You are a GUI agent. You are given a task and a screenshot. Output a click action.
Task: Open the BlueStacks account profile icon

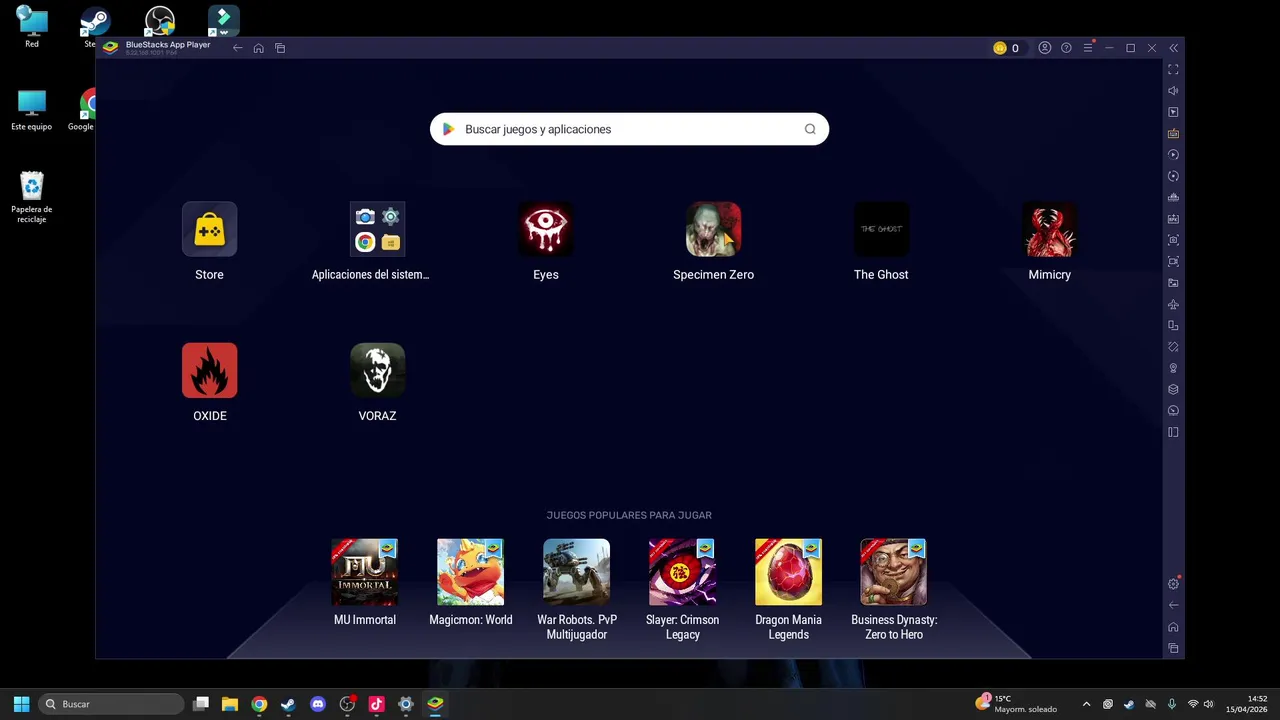[1044, 48]
